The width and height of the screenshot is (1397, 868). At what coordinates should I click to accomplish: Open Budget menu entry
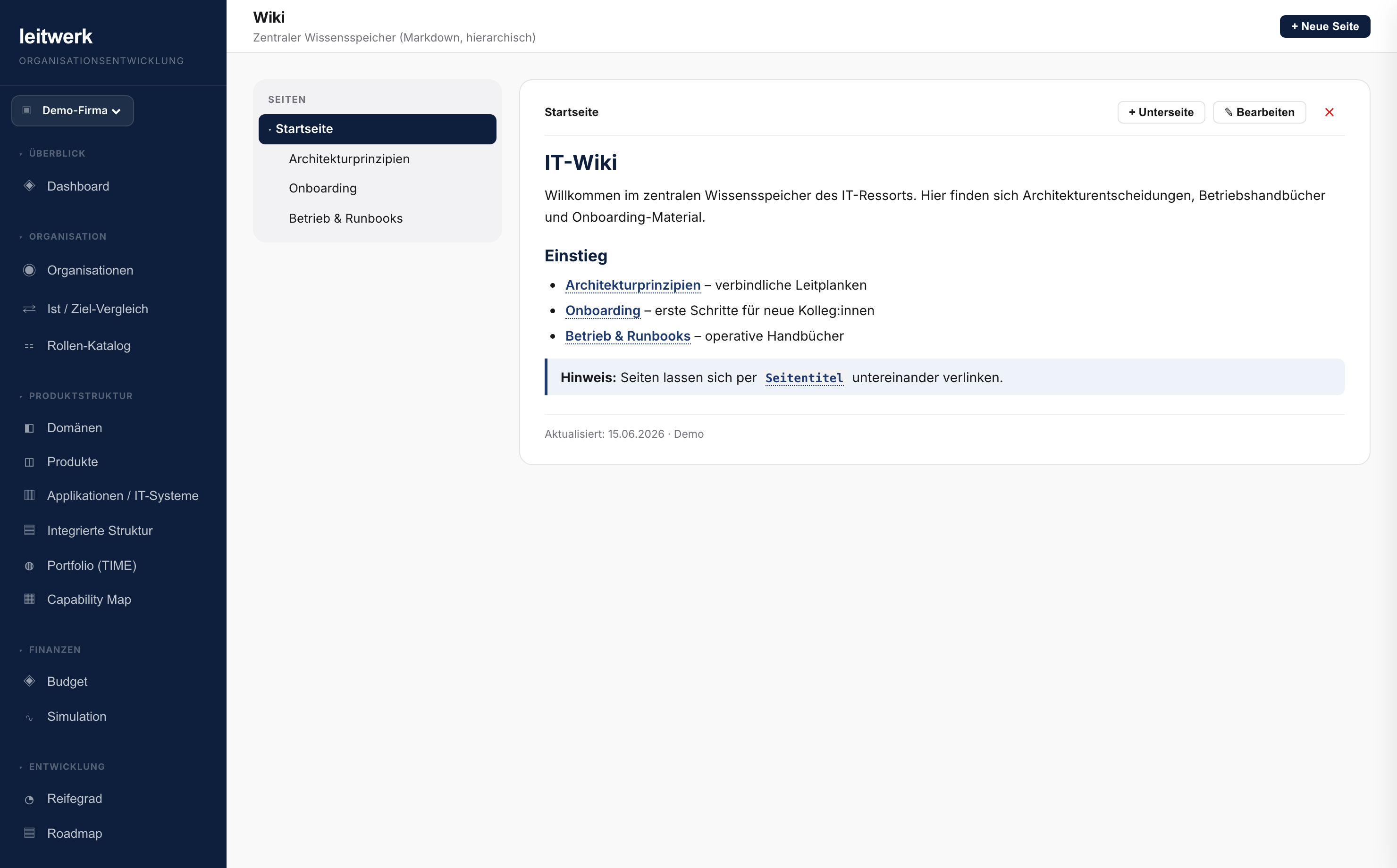[67, 682]
